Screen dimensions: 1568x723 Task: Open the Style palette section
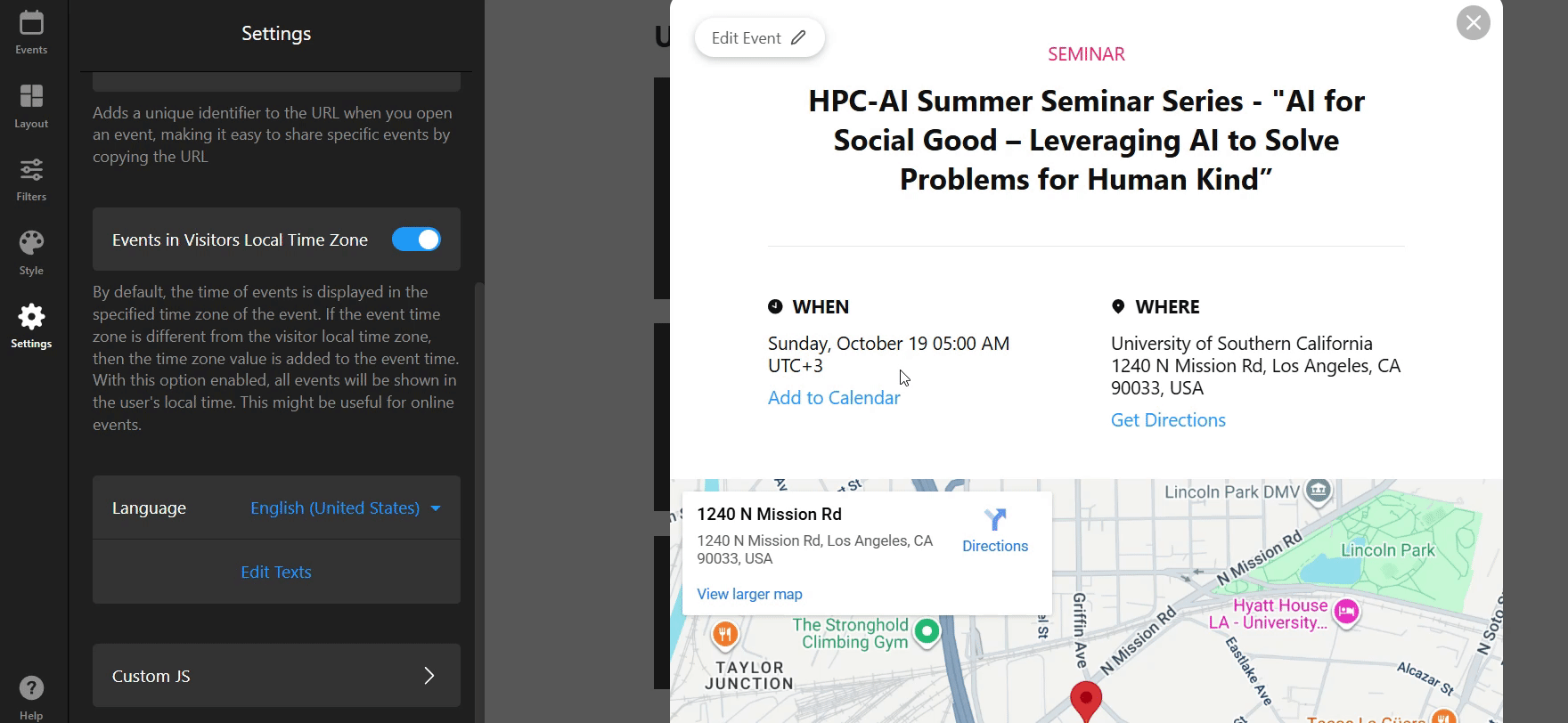31,253
